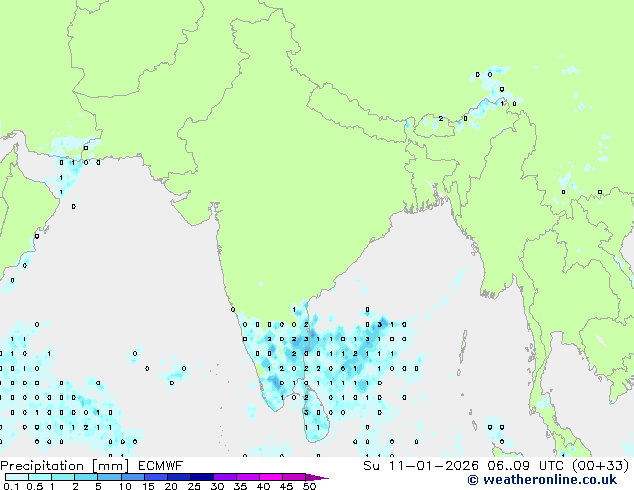Click the 0.1 mm legend color swatch
This screenshot has height=490, width=634.
(x=17, y=477)
